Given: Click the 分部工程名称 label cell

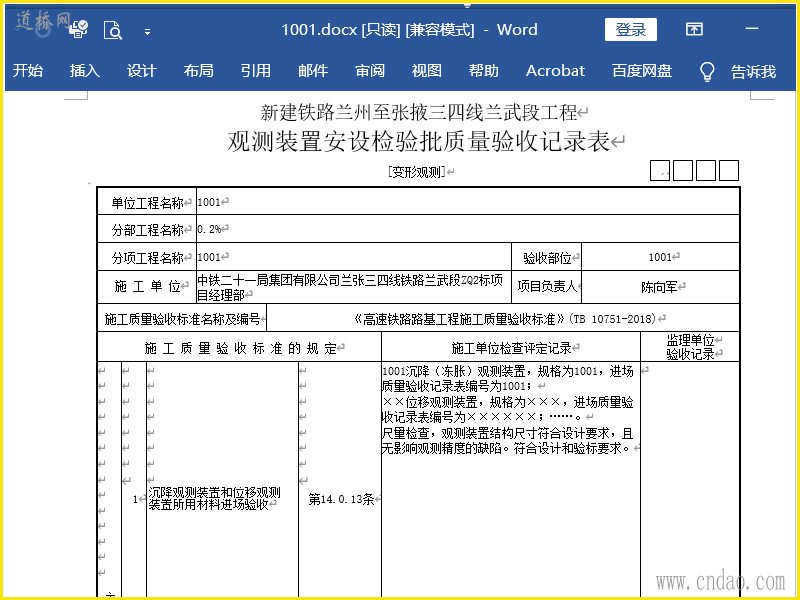Looking at the screenshot, I should [147, 230].
